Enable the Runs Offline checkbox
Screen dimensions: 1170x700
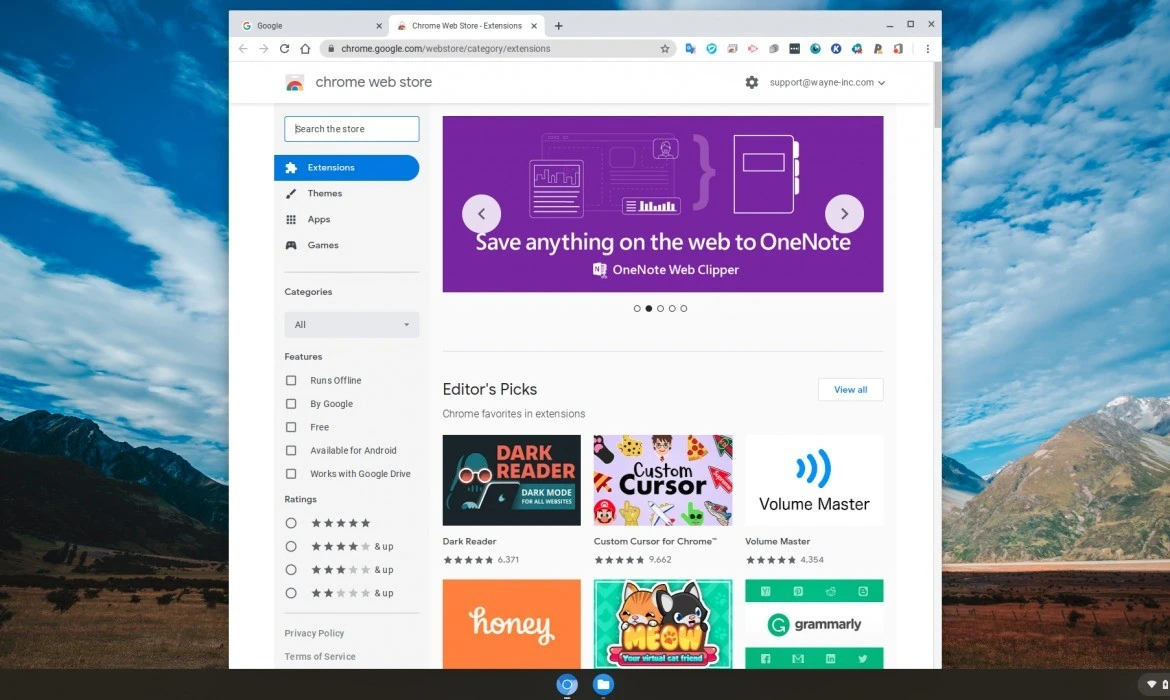click(x=291, y=381)
